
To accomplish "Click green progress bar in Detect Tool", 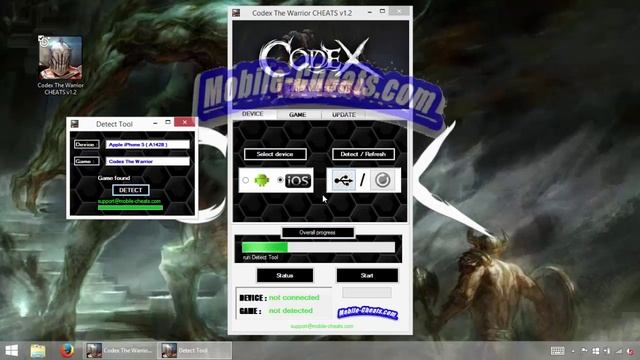I will [x=130, y=208].
